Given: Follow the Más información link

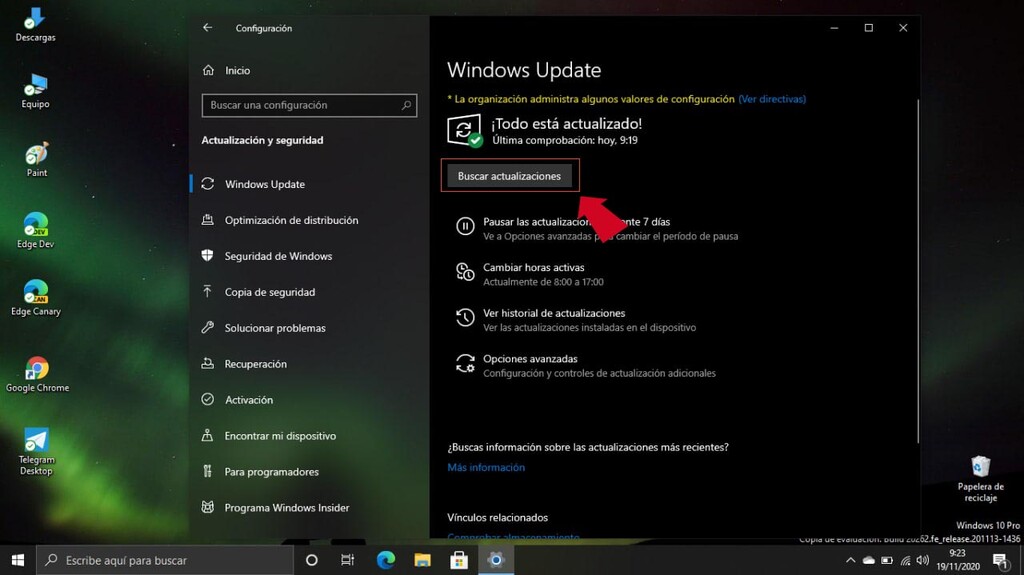Looking at the screenshot, I should pos(486,467).
